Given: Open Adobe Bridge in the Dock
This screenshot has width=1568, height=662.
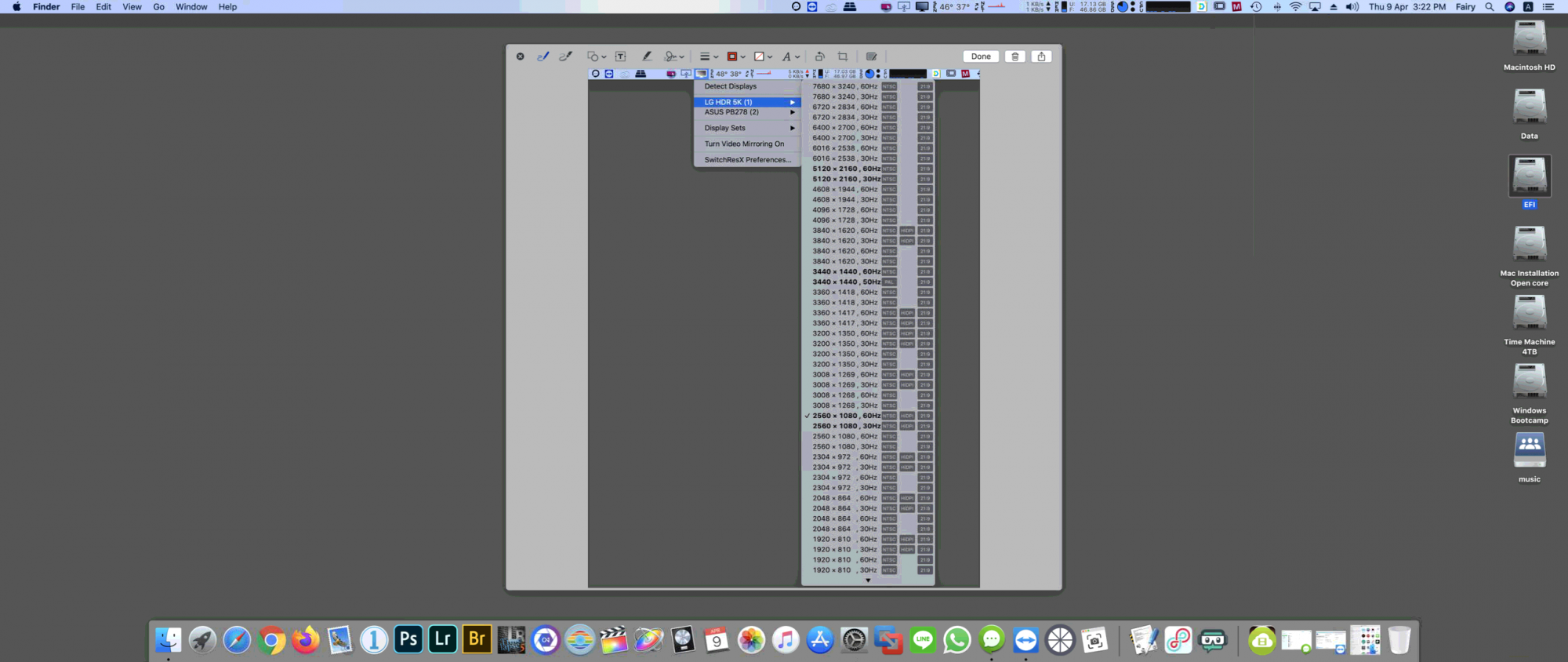Looking at the screenshot, I should pyautogui.click(x=477, y=639).
